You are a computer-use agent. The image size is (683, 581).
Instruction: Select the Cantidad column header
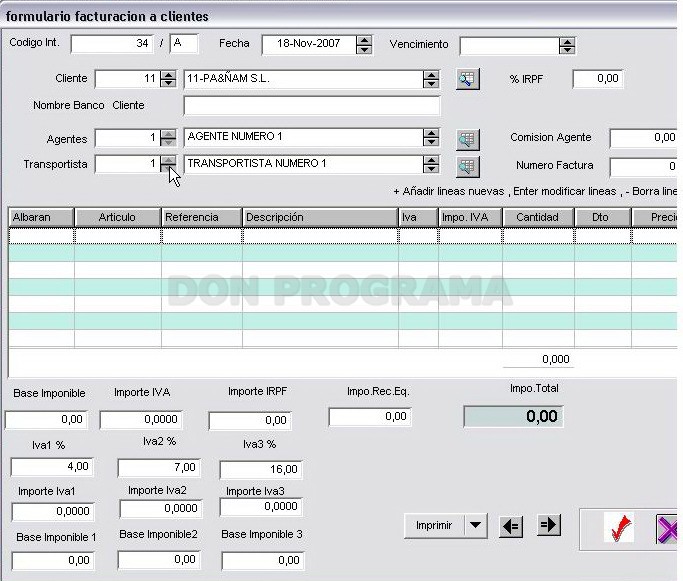point(538,217)
